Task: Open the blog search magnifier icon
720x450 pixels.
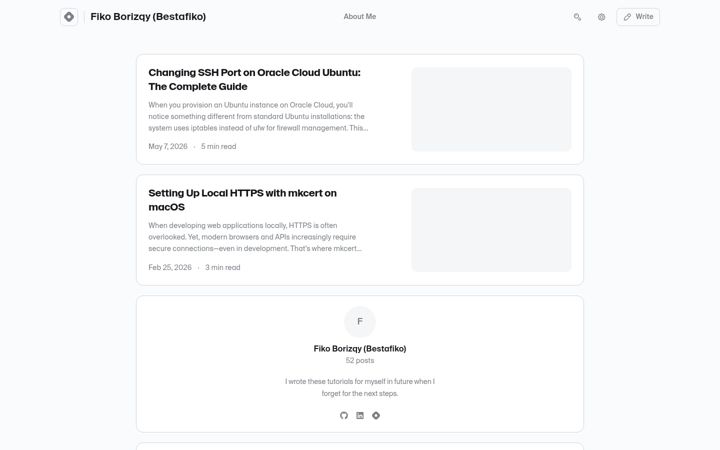Action: click(x=577, y=17)
